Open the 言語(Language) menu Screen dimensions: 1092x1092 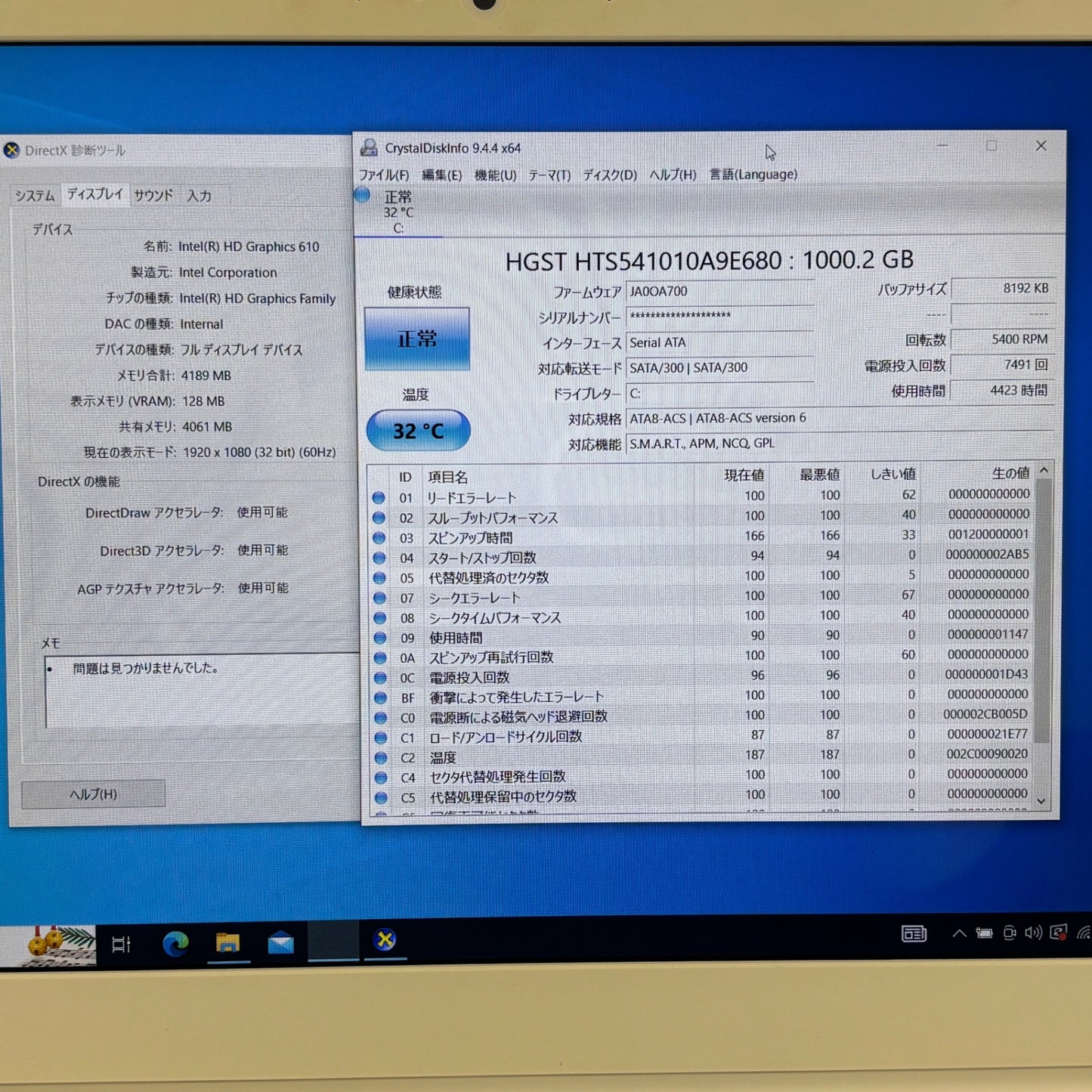coord(752,175)
